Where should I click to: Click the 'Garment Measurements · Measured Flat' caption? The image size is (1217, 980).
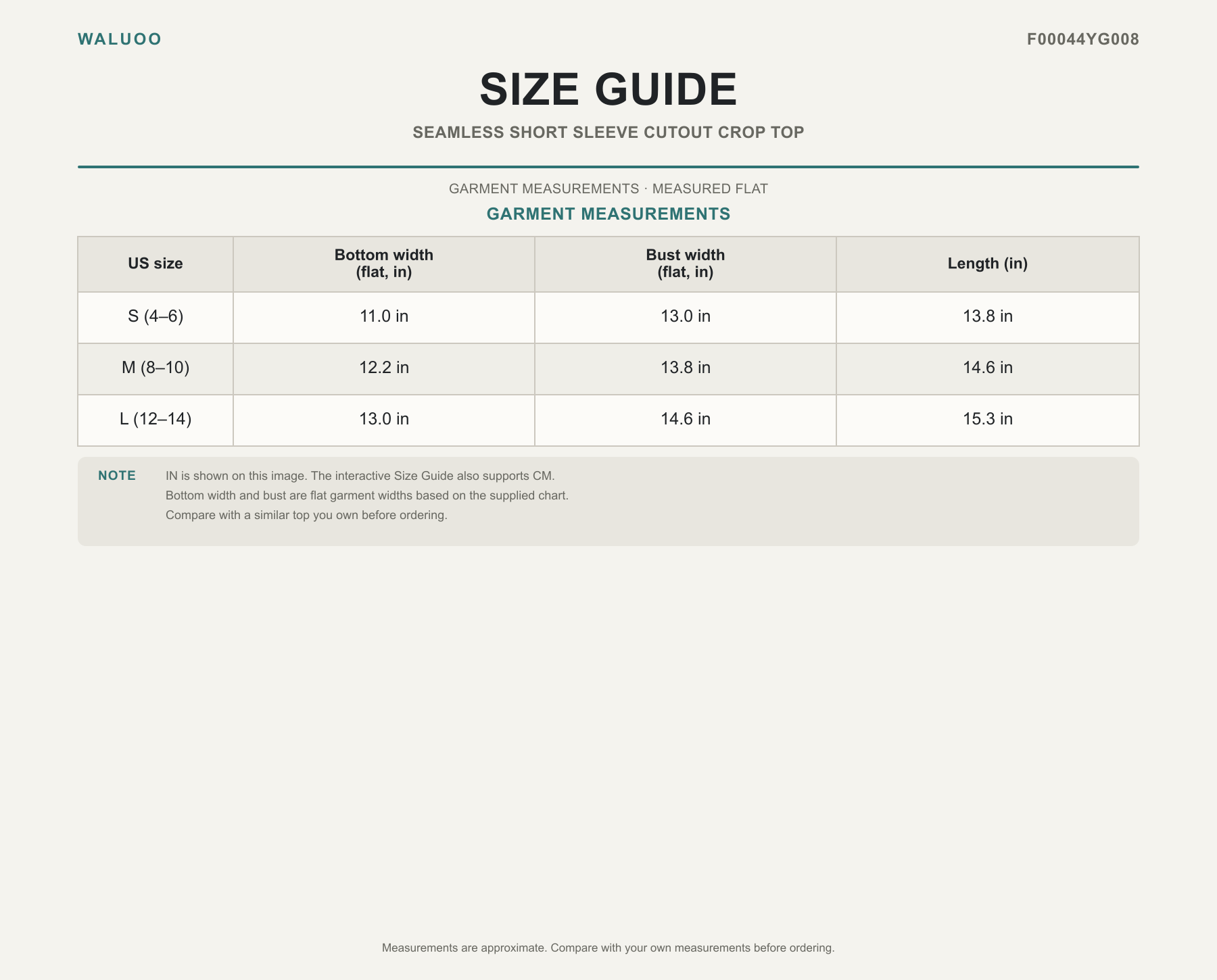coord(608,189)
